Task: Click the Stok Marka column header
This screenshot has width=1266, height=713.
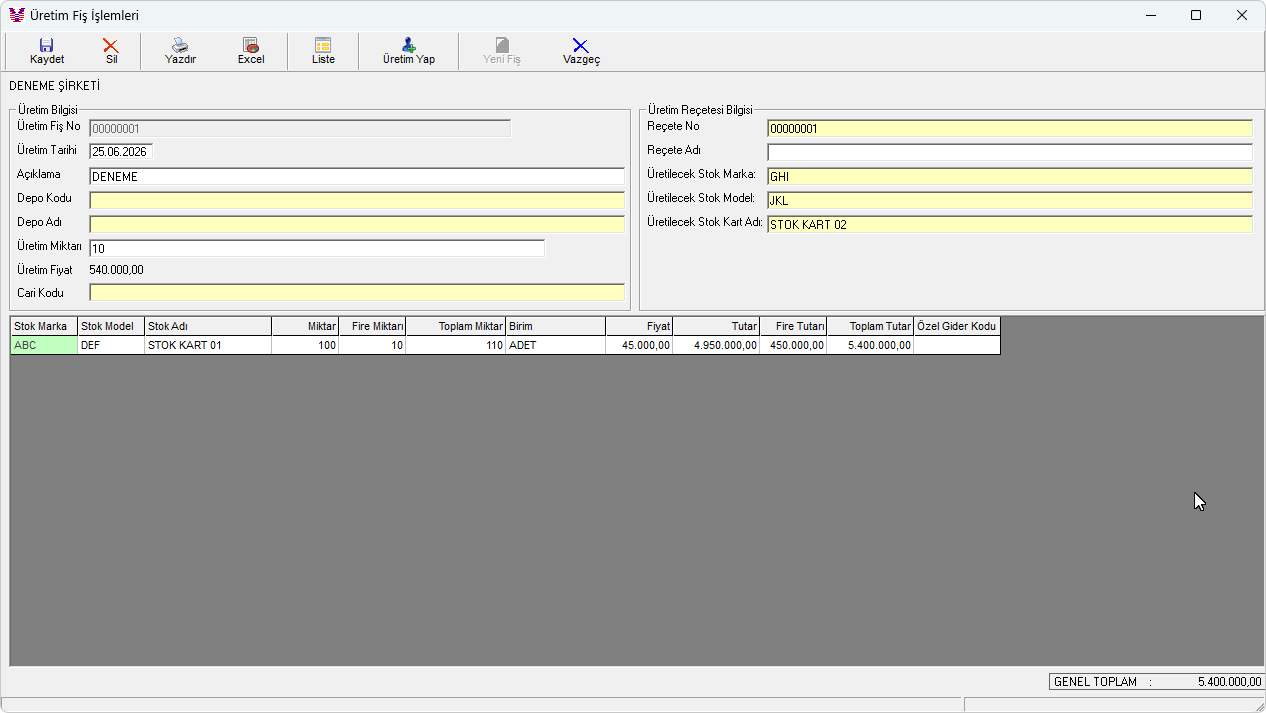Action: tap(44, 326)
